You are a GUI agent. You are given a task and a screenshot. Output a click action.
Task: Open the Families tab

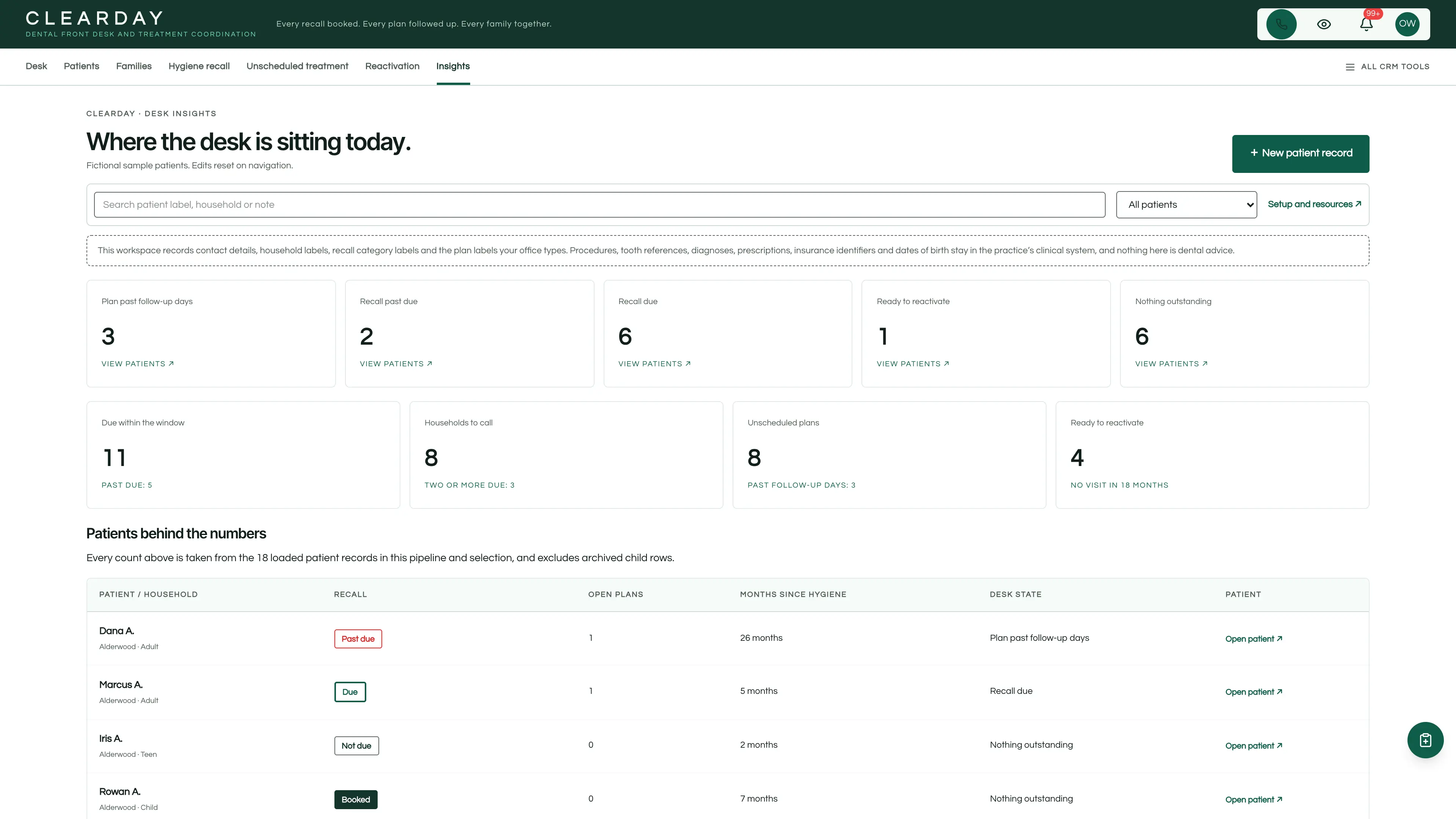[x=134, y=66]
